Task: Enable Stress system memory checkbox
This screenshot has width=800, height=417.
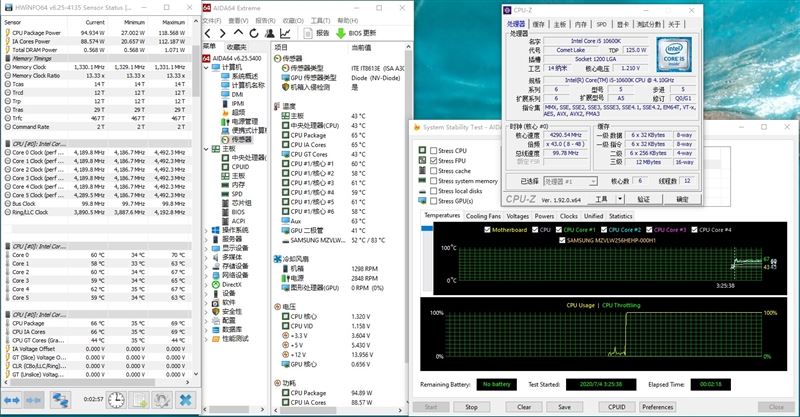Action: (x=433, y=181)
